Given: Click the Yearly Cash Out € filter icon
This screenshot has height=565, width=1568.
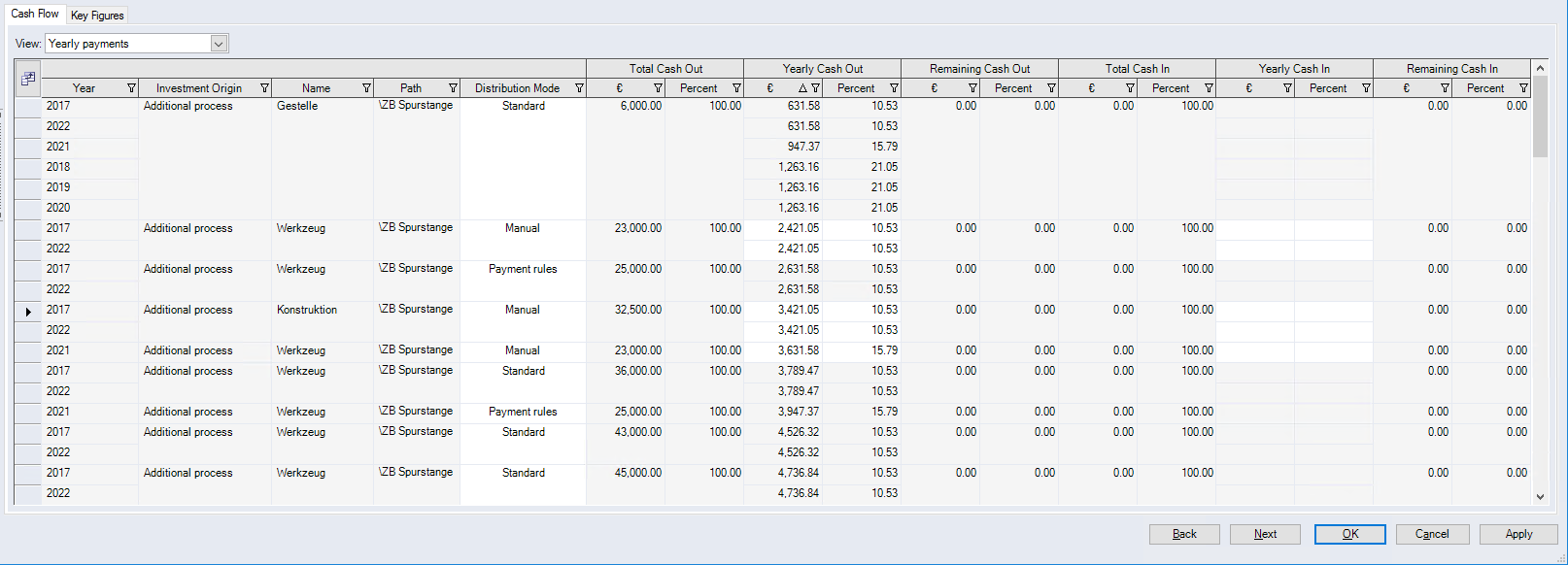Looking at the screenshot, I should click(x=815, y=88).
